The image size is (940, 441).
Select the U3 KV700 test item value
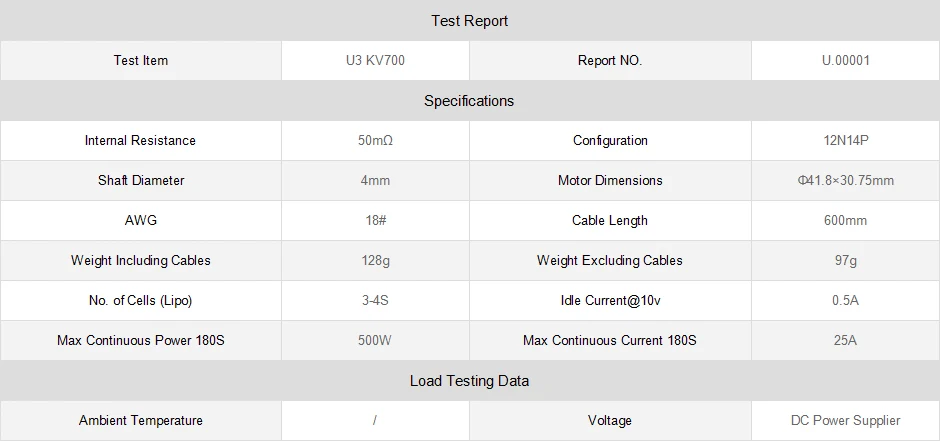(375, 60)
